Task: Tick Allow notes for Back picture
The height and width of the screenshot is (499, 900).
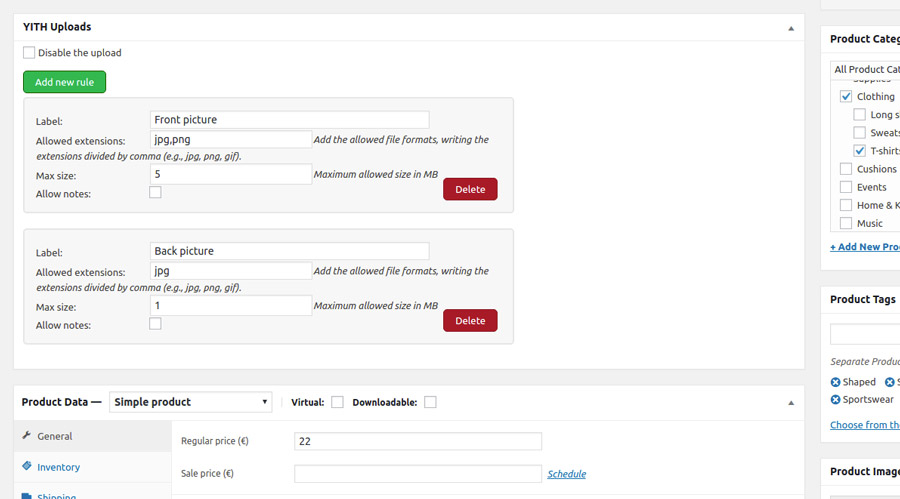Action: coord(155,324)
